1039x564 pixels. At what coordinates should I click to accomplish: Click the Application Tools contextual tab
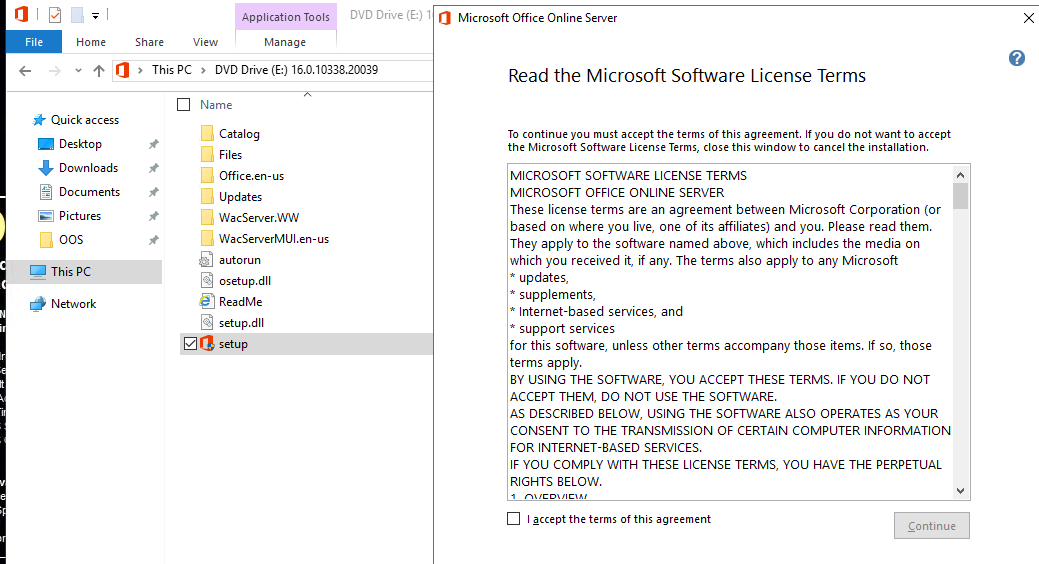(x=286, y=17)
